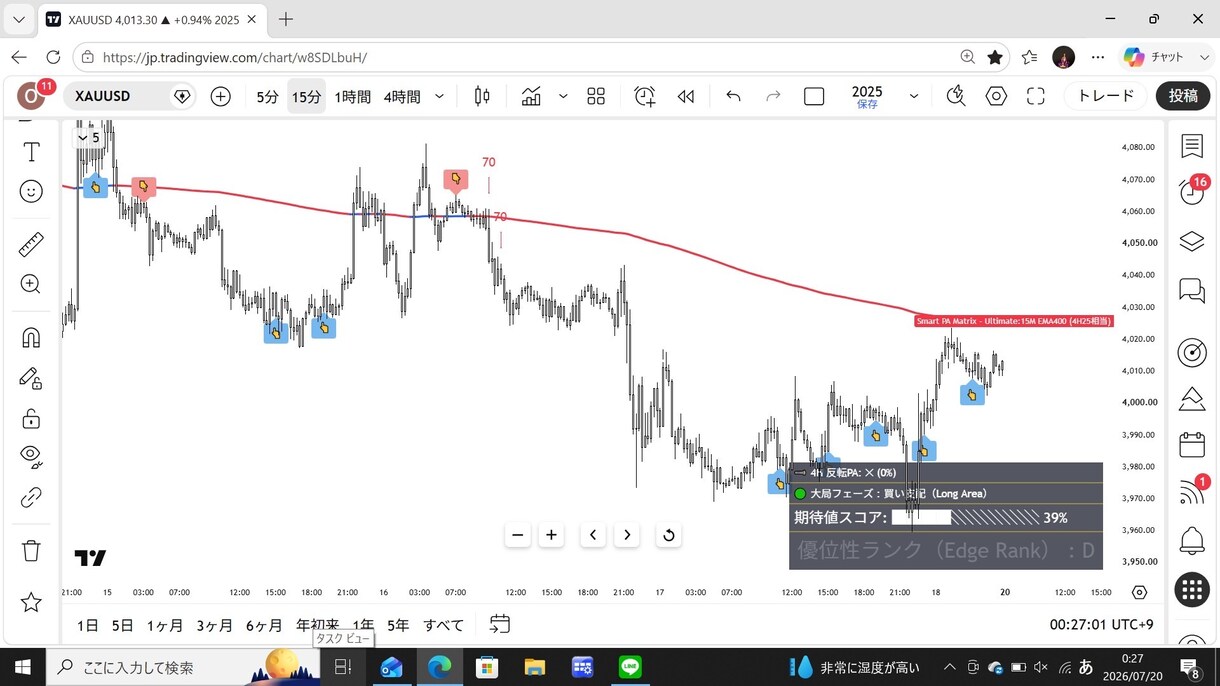
Task: Switch to 4時間 timeframe
Action: coord(402,96)
